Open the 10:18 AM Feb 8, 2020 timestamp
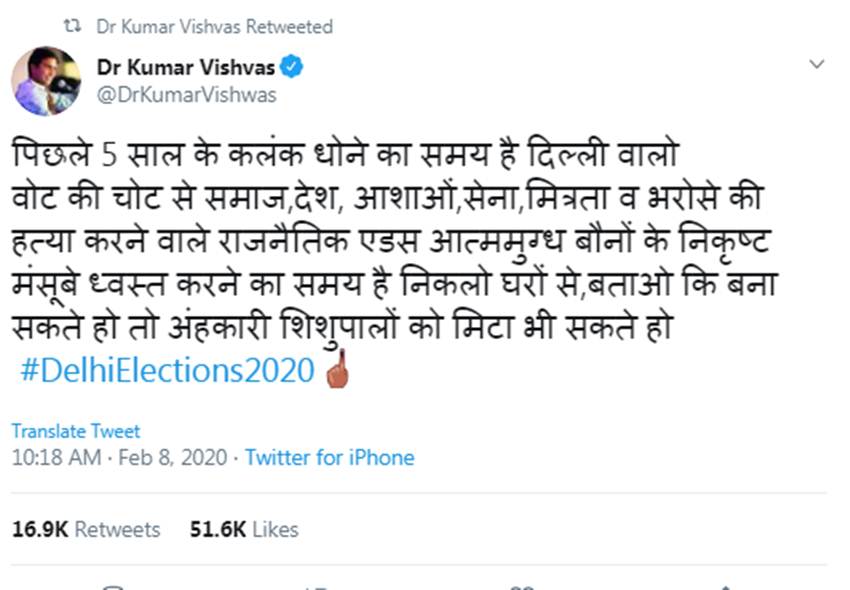850x590 pixels. 121,458
